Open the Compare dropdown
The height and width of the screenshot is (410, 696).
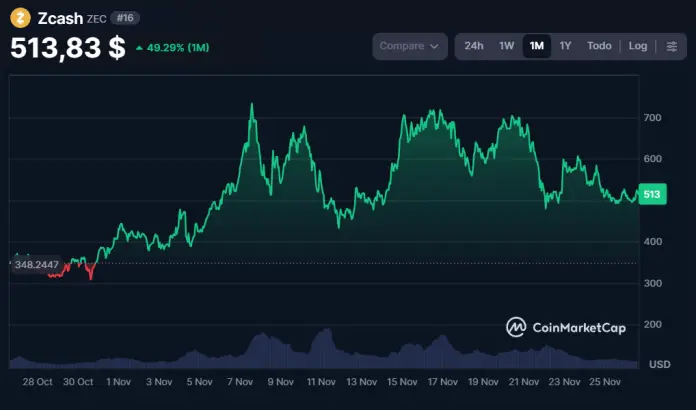click(x=410, y=46)
